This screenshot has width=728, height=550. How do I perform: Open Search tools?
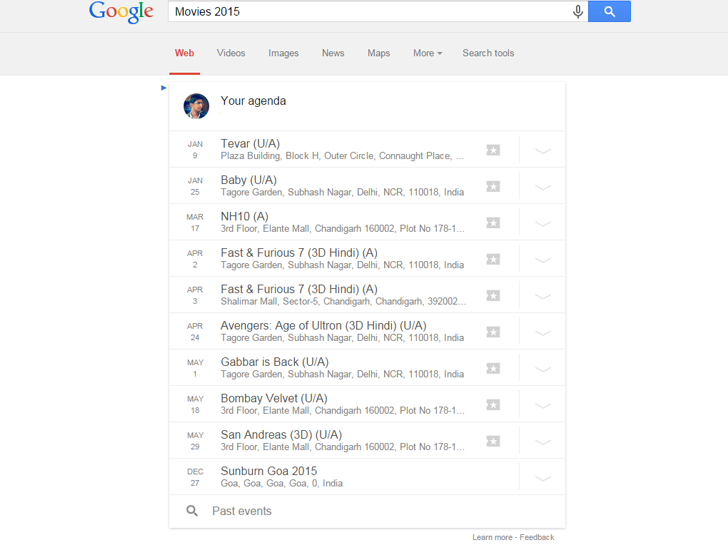488,53
